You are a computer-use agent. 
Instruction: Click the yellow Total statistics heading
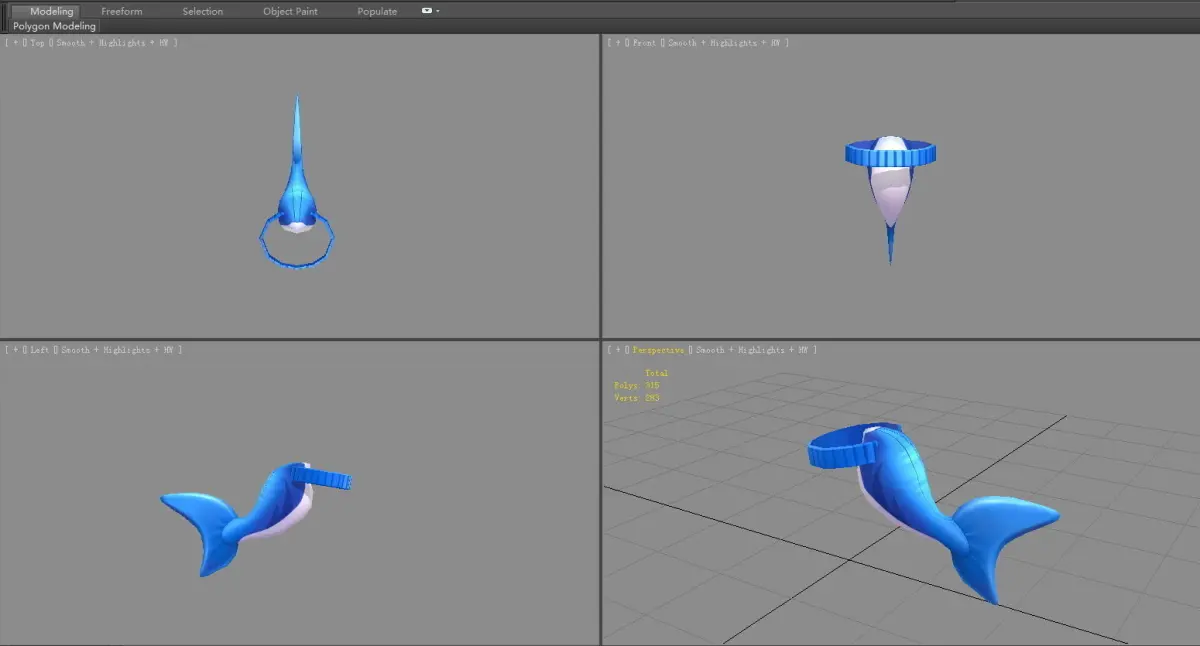tap(656, 373)
